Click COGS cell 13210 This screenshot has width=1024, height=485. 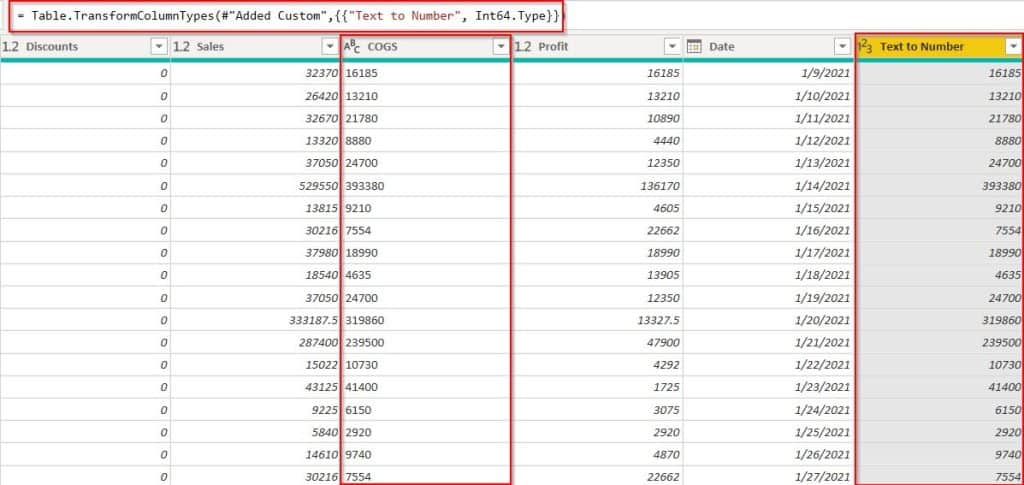pos(426,96)
